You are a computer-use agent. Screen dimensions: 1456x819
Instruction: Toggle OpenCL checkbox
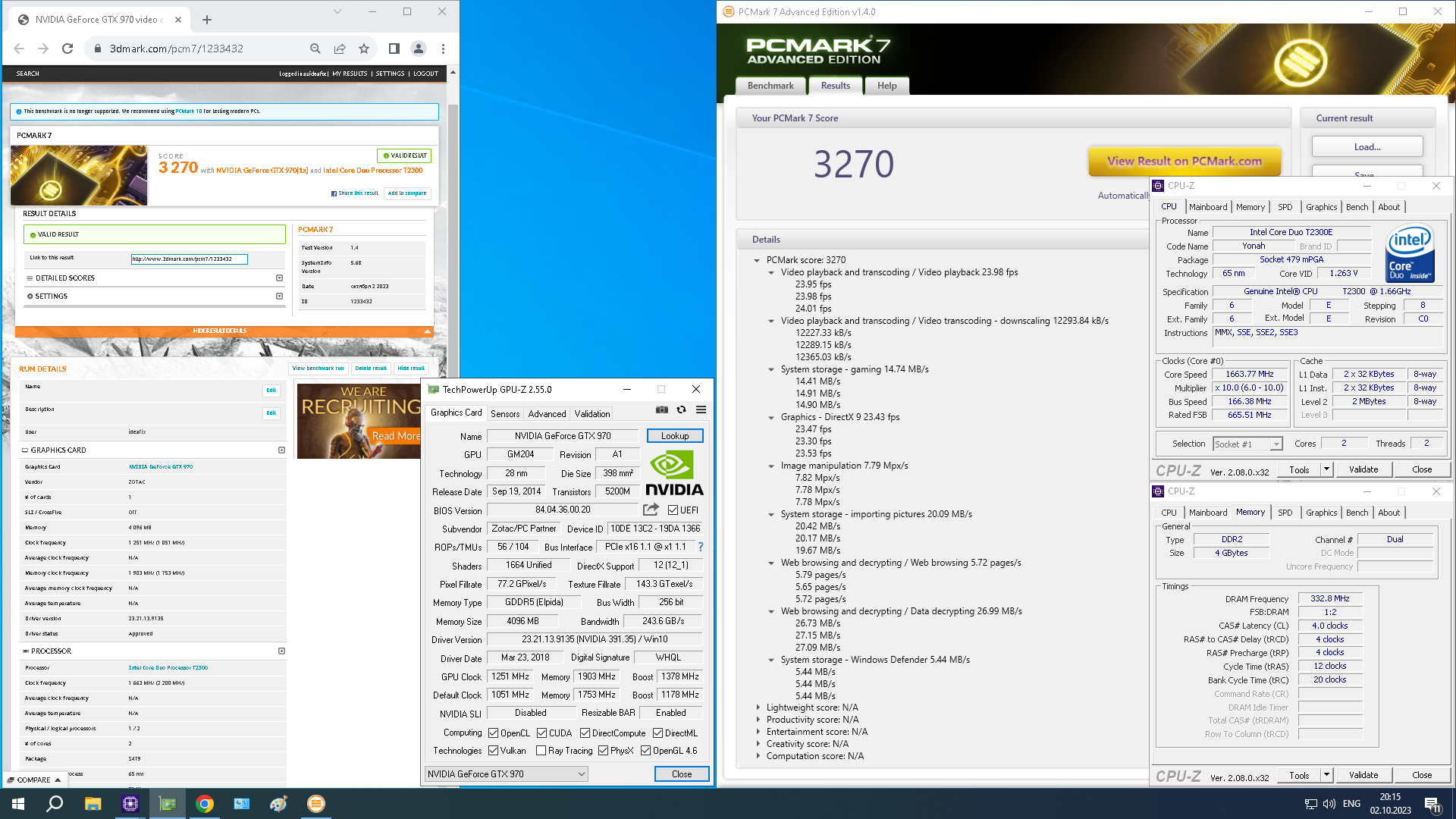tap(494, 733)
